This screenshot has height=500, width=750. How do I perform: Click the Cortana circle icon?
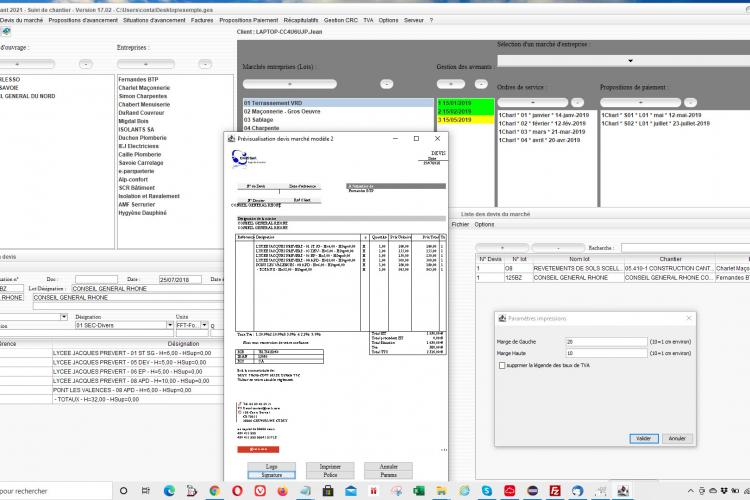[123, 490]
